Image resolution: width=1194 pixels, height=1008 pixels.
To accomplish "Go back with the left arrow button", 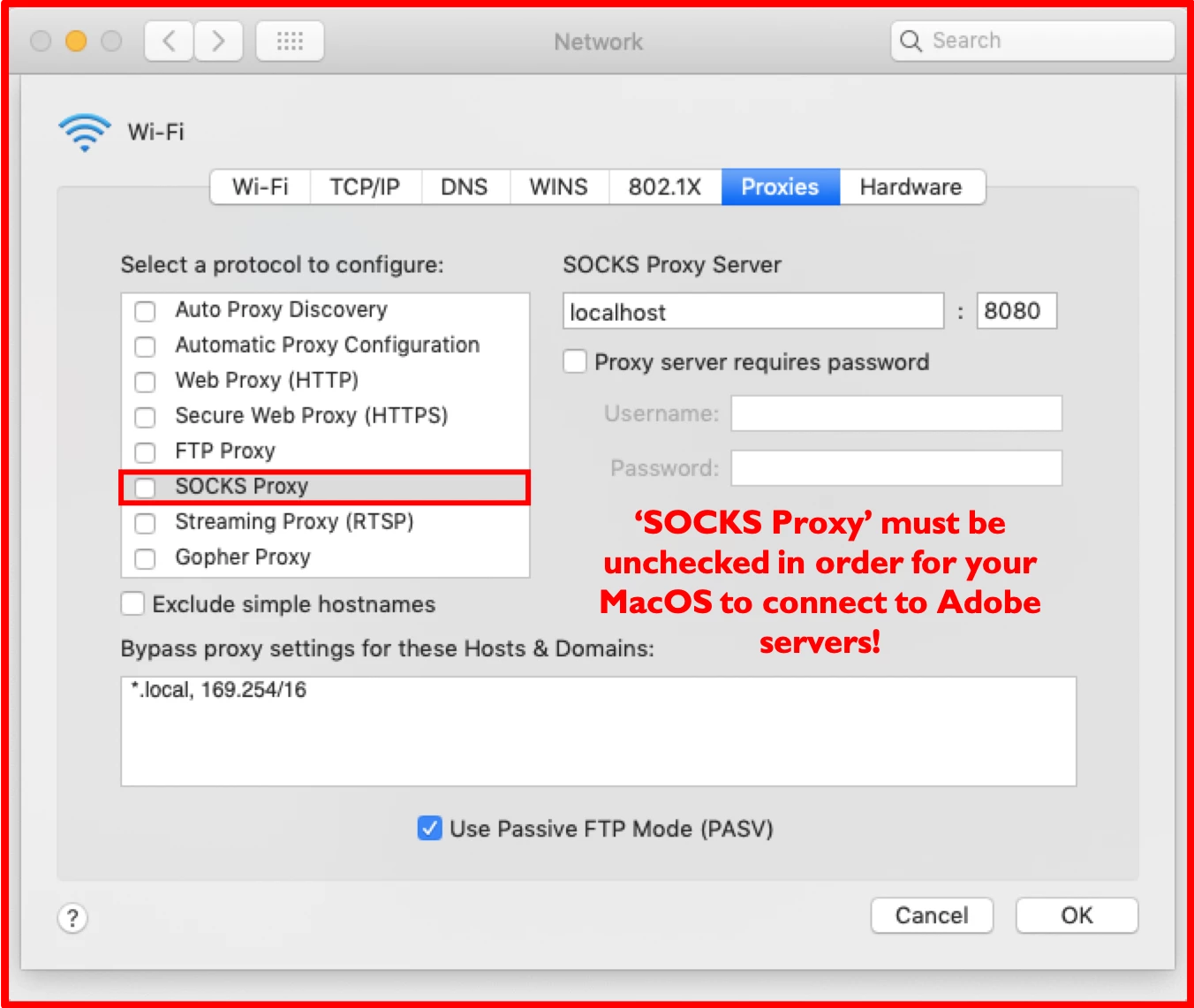I will click(169, 41).
